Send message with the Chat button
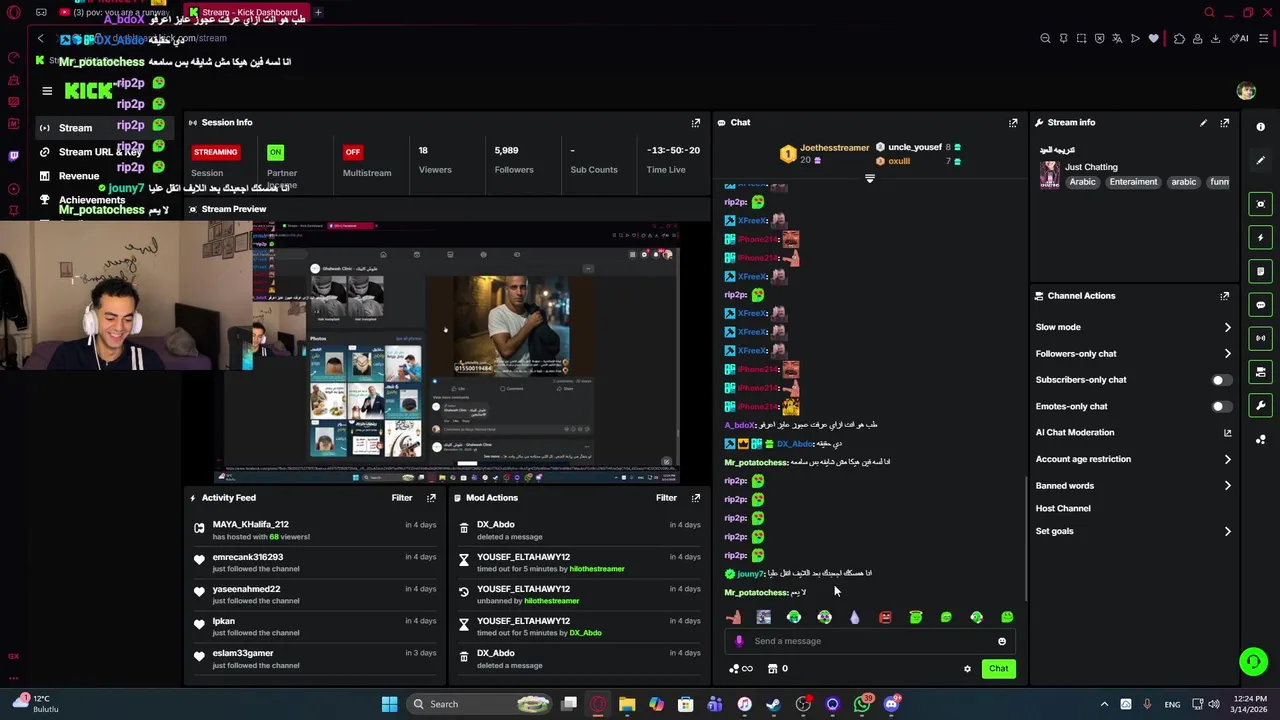 999,669
